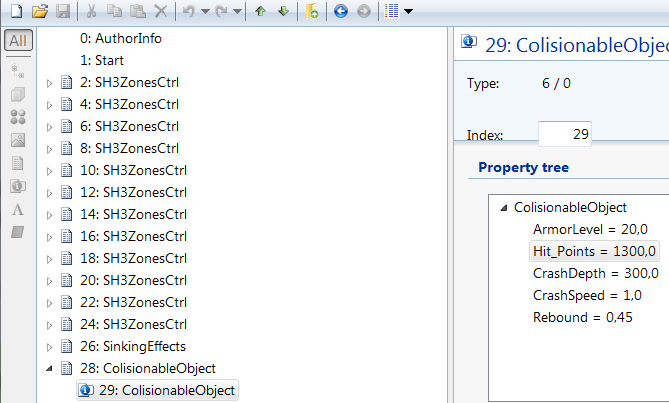Select the letter A text filter icon
Screen dimensions: 669x403
[18, 209]
